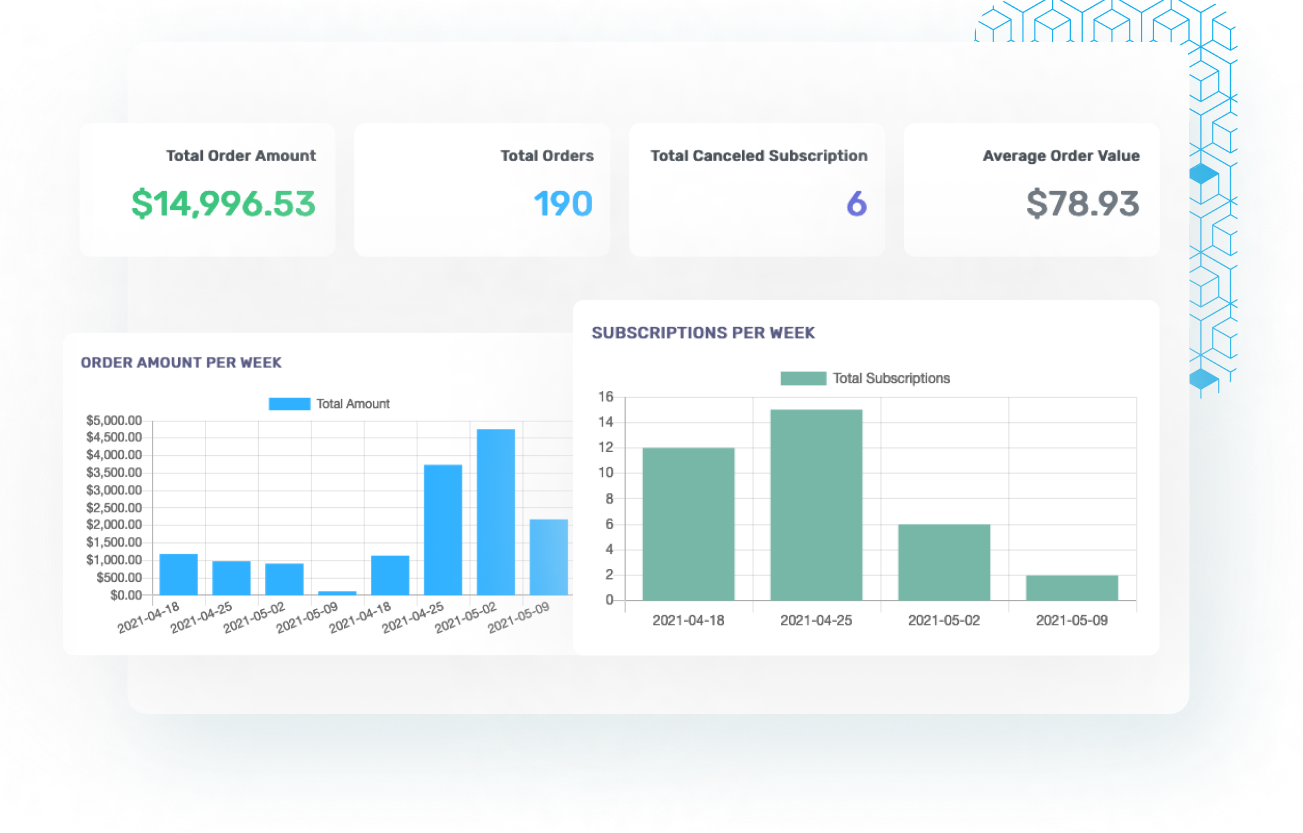Select the Total Orders count of 190
Viewport: 1303px width, 833px height.
pos(563,204)
